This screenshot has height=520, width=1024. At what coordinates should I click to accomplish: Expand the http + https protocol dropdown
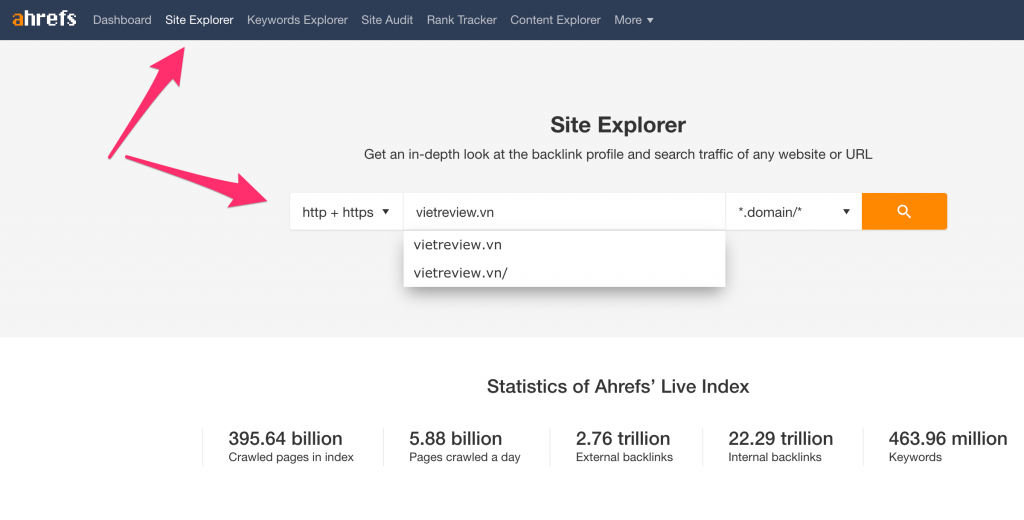346,212
